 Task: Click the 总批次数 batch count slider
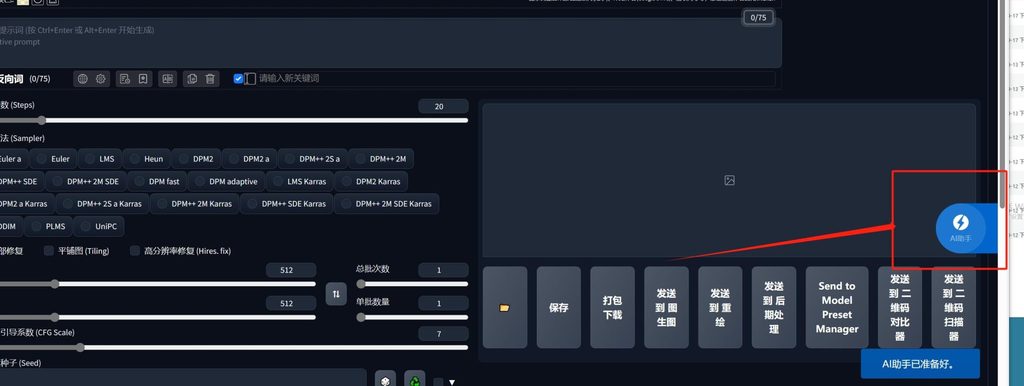[412, 284]
